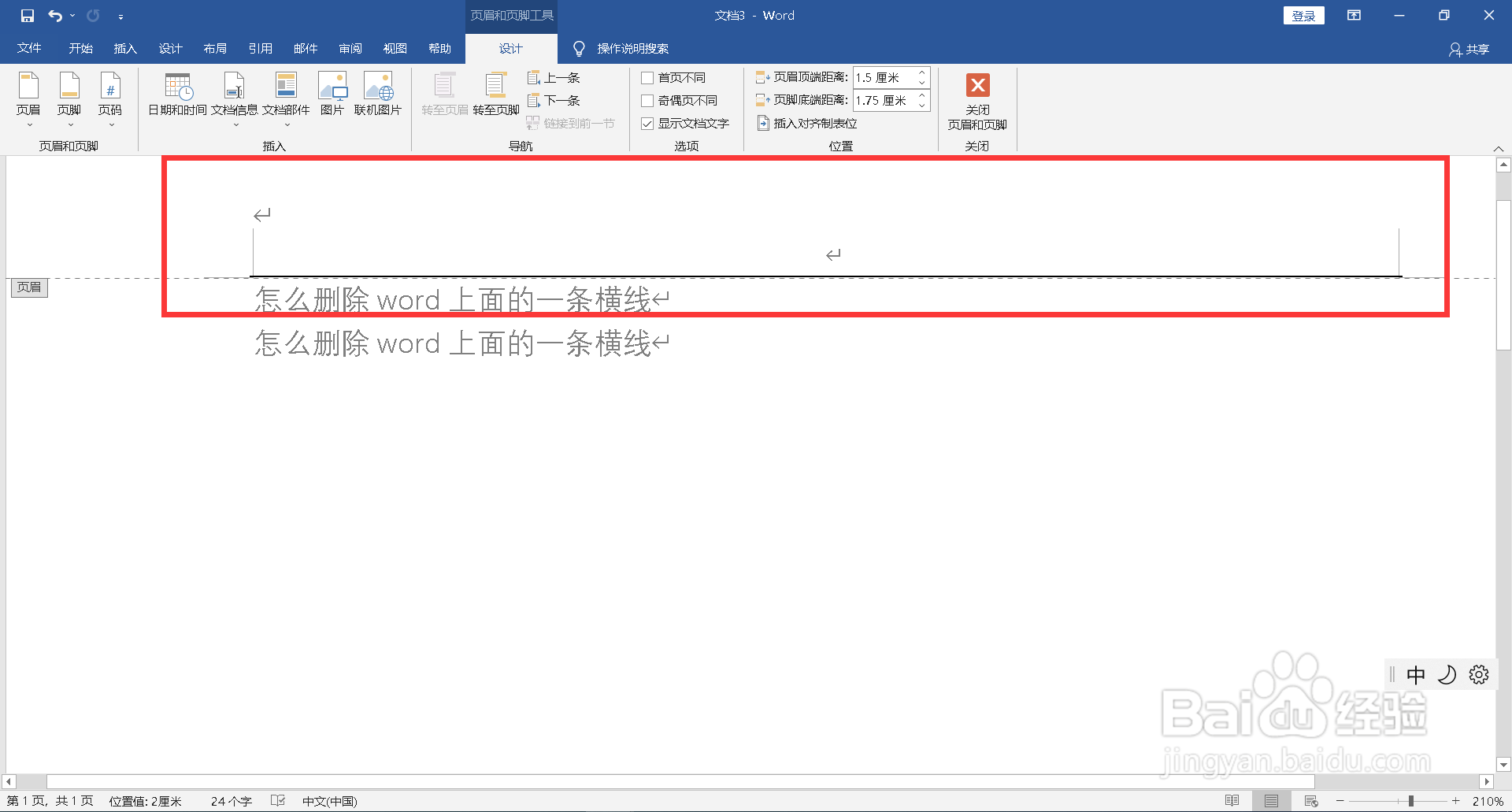Disable 显示文档文字 (Show Document Text)

[x=647, y=123]
